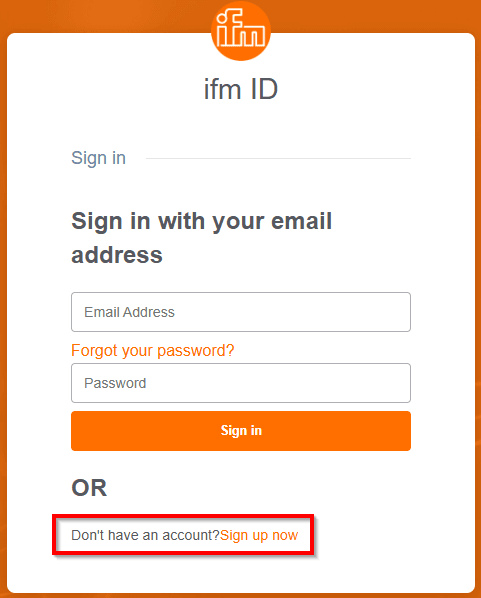Focus the Password input field
The height and width of the screenshot is (598, 481).
coord(241,383)
